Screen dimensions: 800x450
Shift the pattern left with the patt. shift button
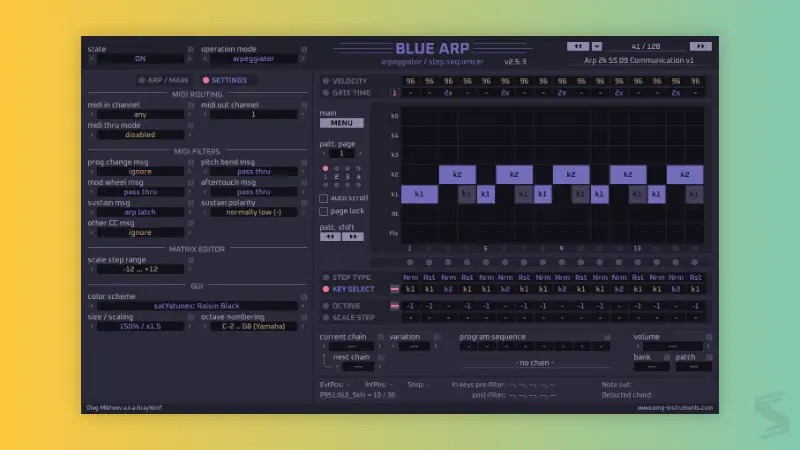click(331, 237)
